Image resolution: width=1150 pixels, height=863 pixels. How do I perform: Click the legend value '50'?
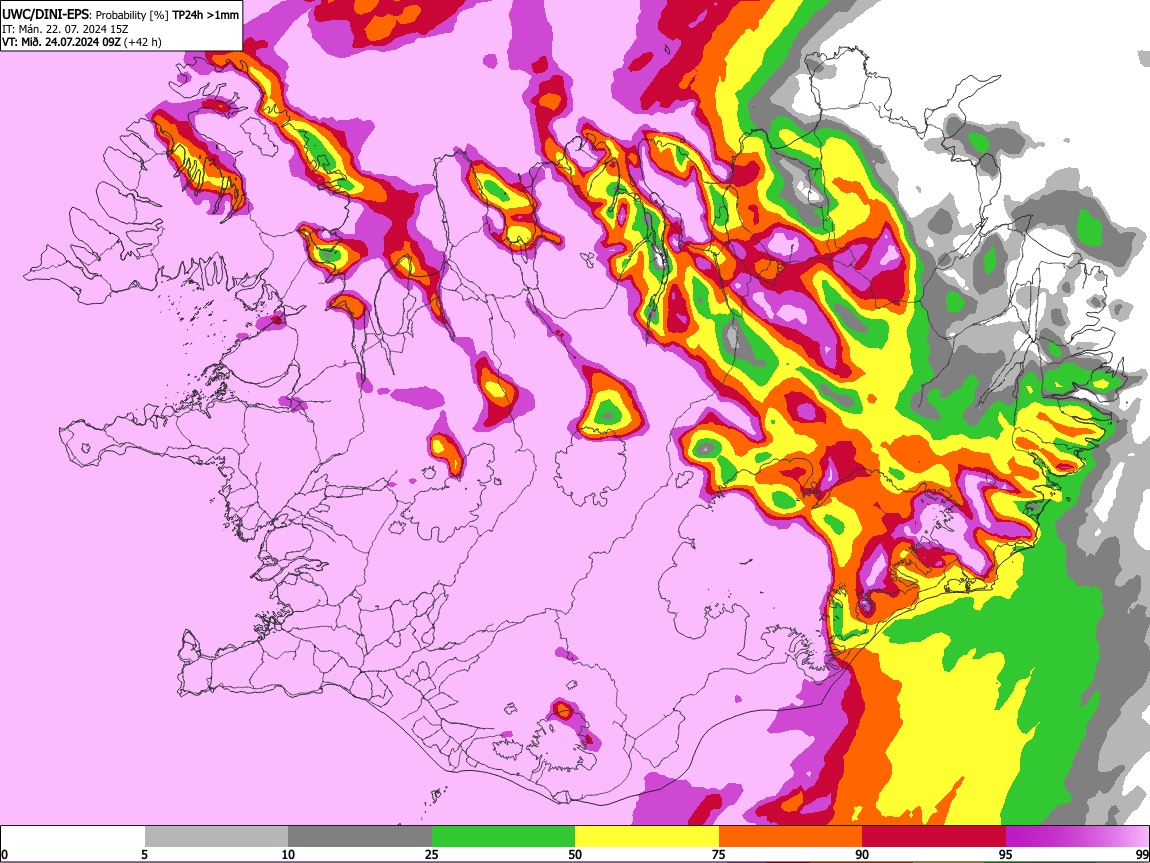(x=575, y=854)
